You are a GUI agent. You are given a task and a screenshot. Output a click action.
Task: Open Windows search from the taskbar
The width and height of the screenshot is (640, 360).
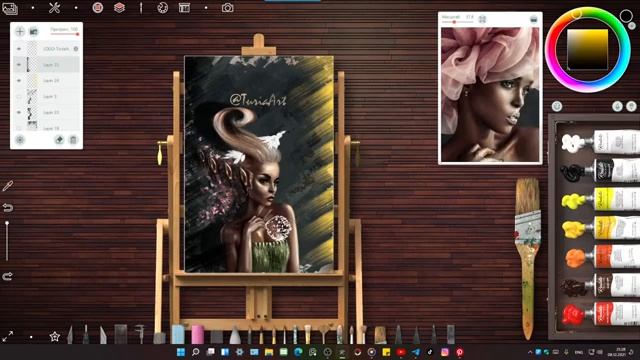195,352
